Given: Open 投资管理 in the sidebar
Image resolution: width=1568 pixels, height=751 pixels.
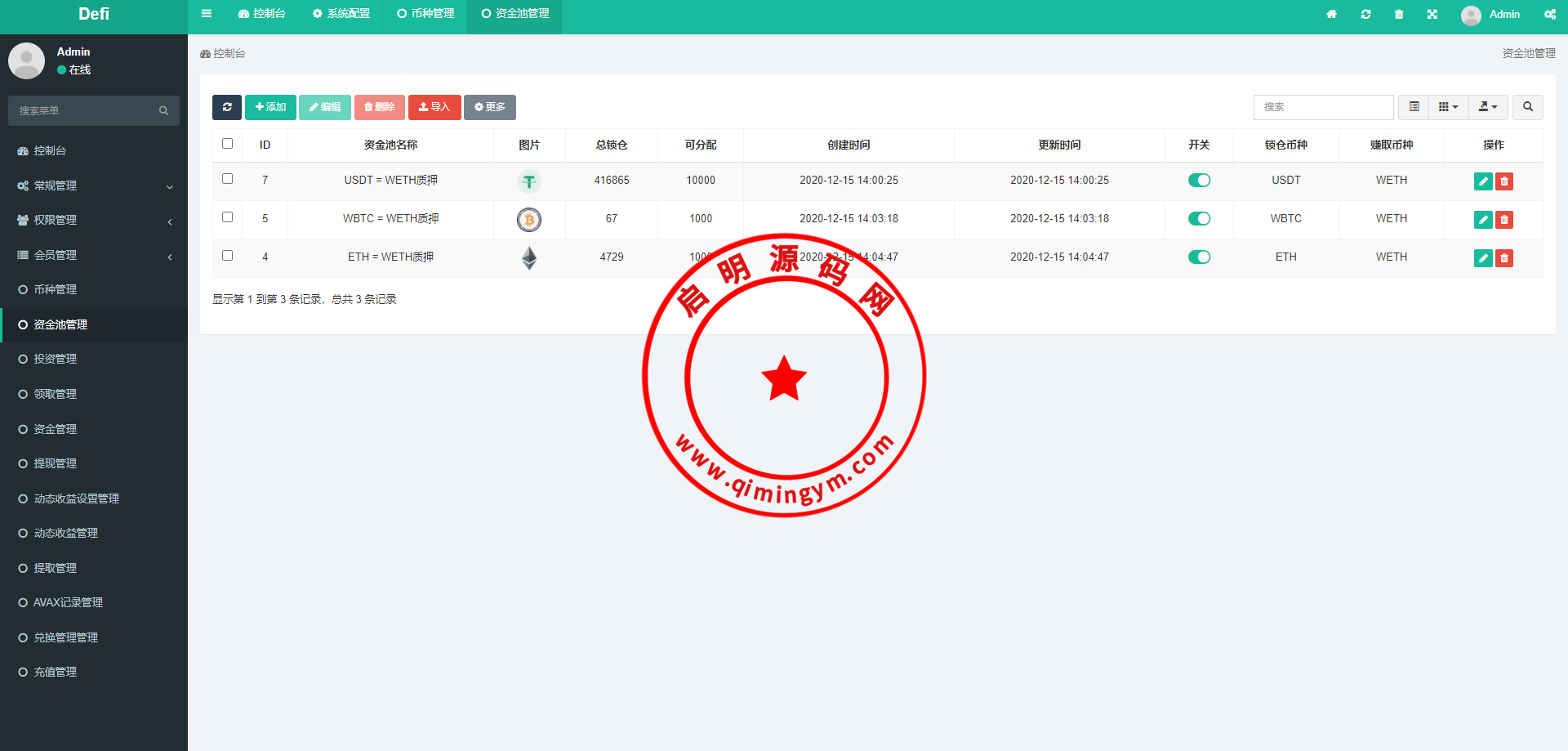Looking at the screenshot, I should pyautogui.click(x=56, y=359).
